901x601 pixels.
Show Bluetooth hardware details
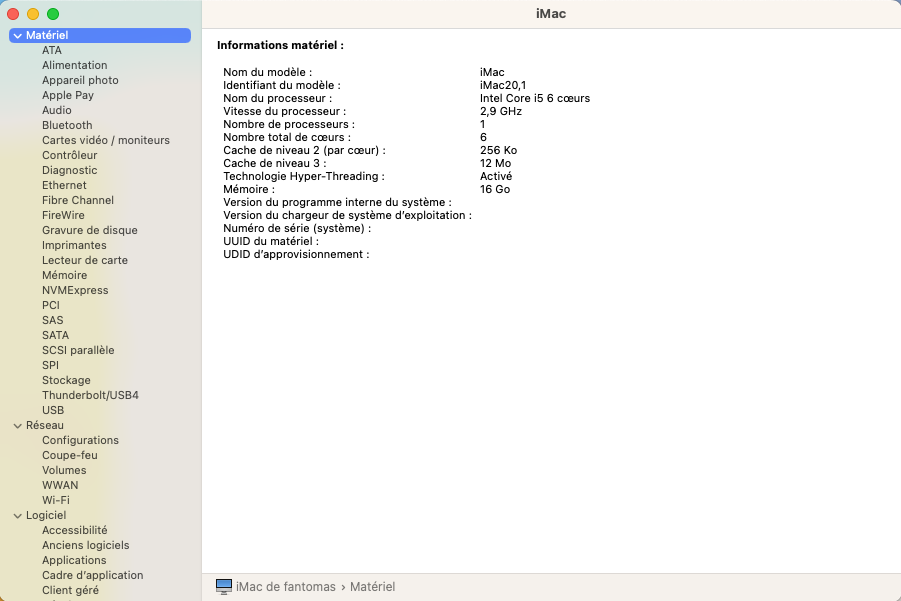pos(67,125)
